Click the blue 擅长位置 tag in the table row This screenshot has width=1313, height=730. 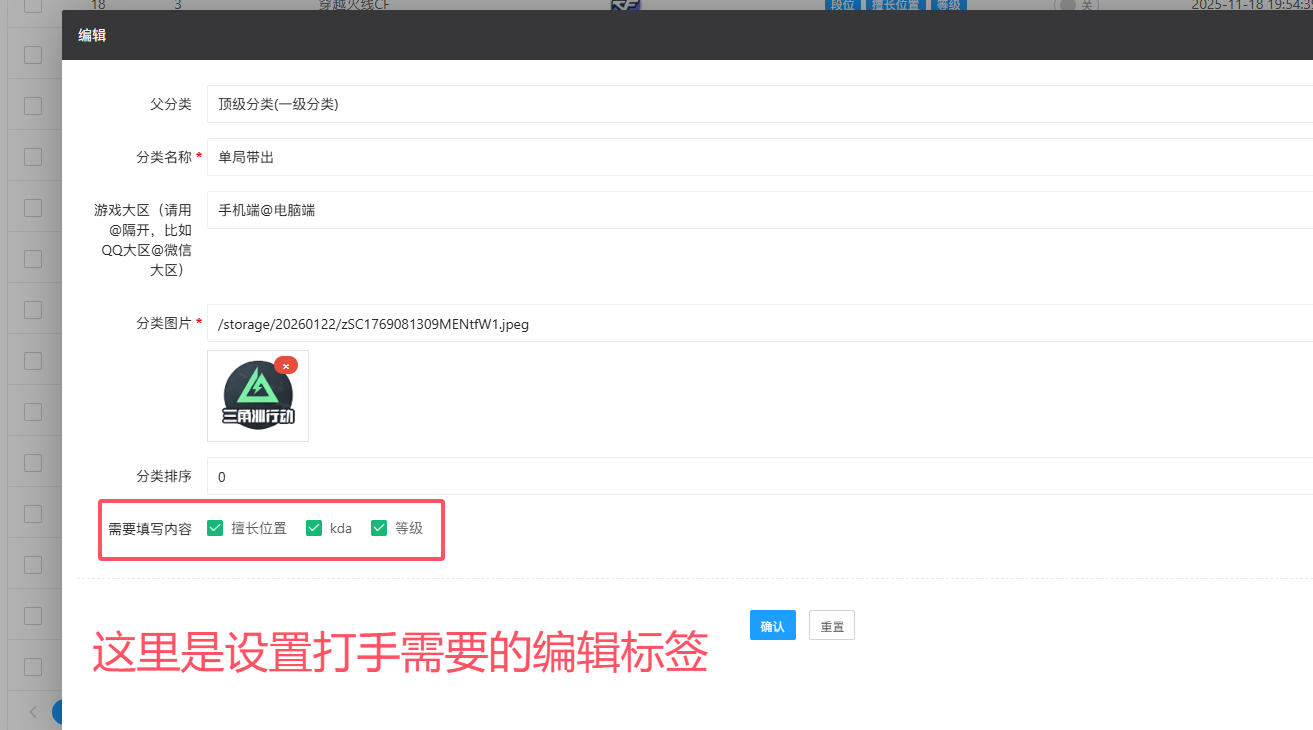pyautogui.click(x=895, y=5)
